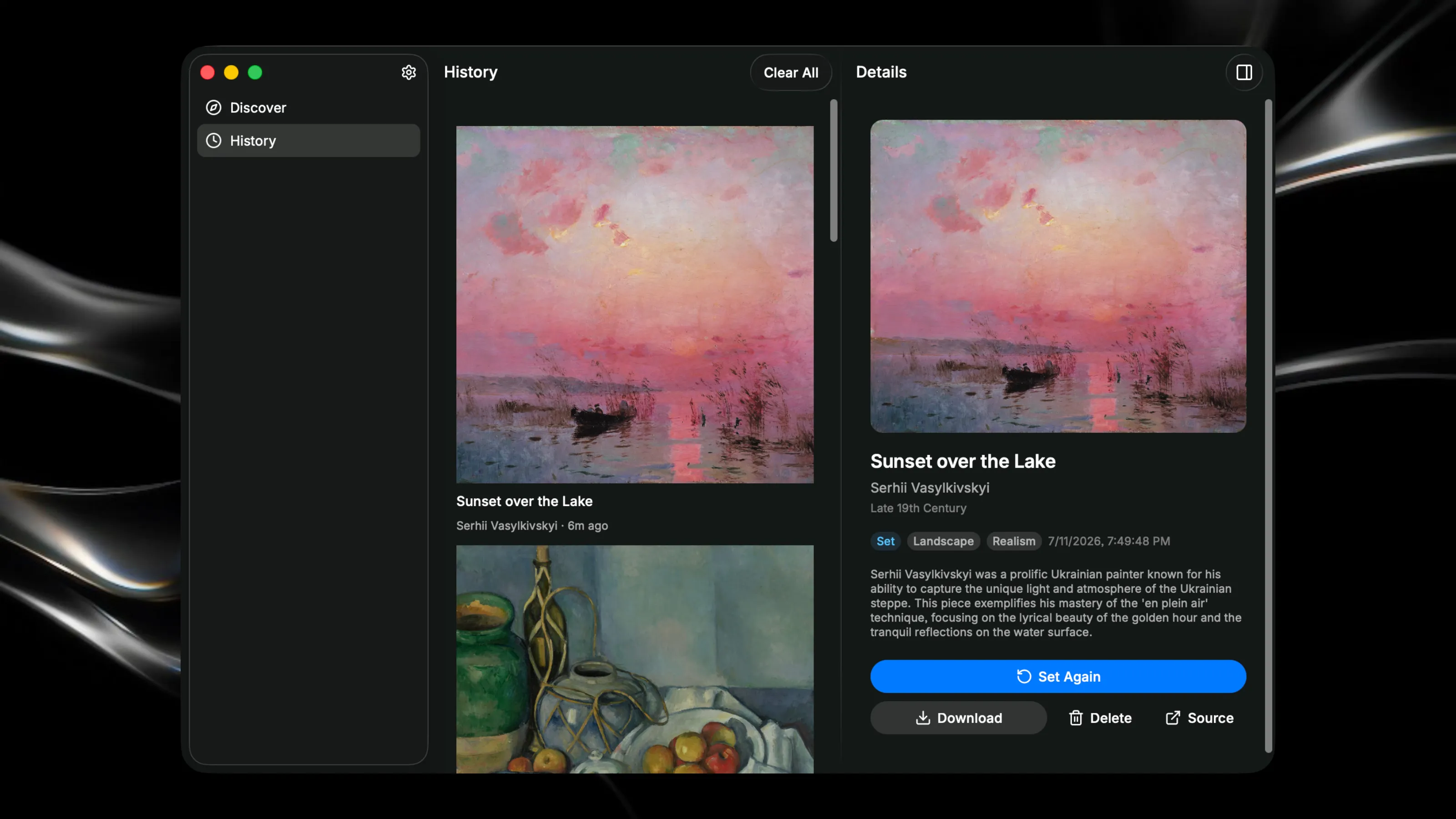Click the Details panel scrollbar

tap(1268, 425)
